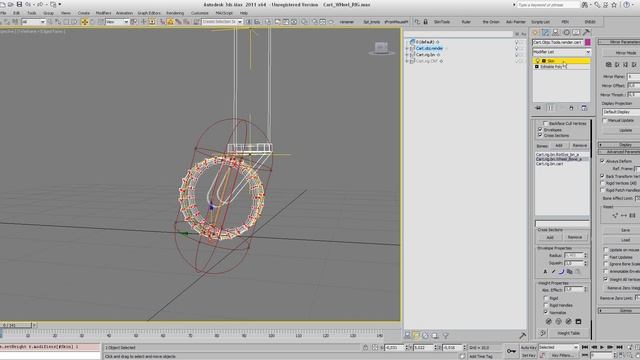The width and height of the screenshot is (640, 360).
Task: Click the Set Keys key icon
Action: (x=511, y=351)
